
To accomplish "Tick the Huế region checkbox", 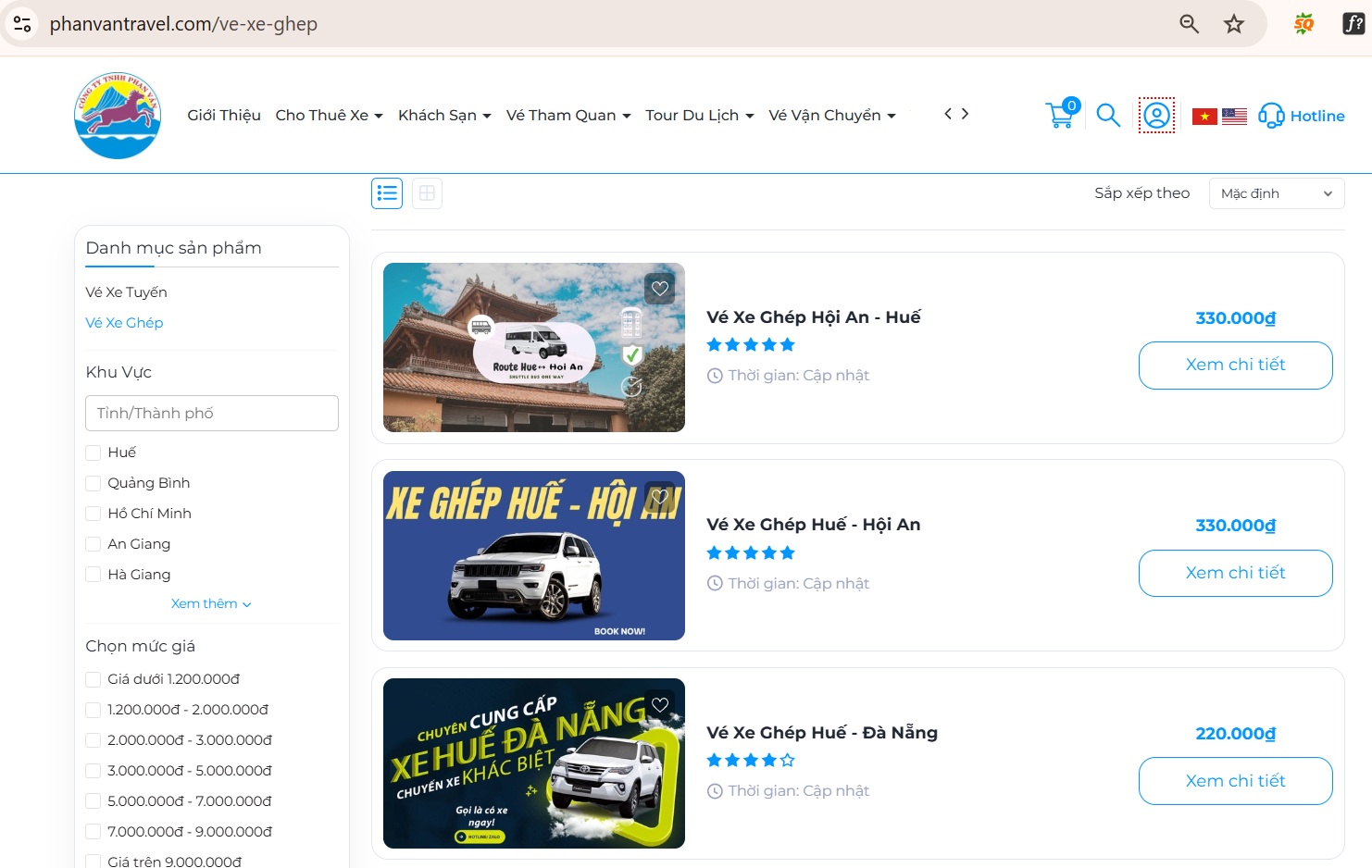I will [x=93, y=453].
